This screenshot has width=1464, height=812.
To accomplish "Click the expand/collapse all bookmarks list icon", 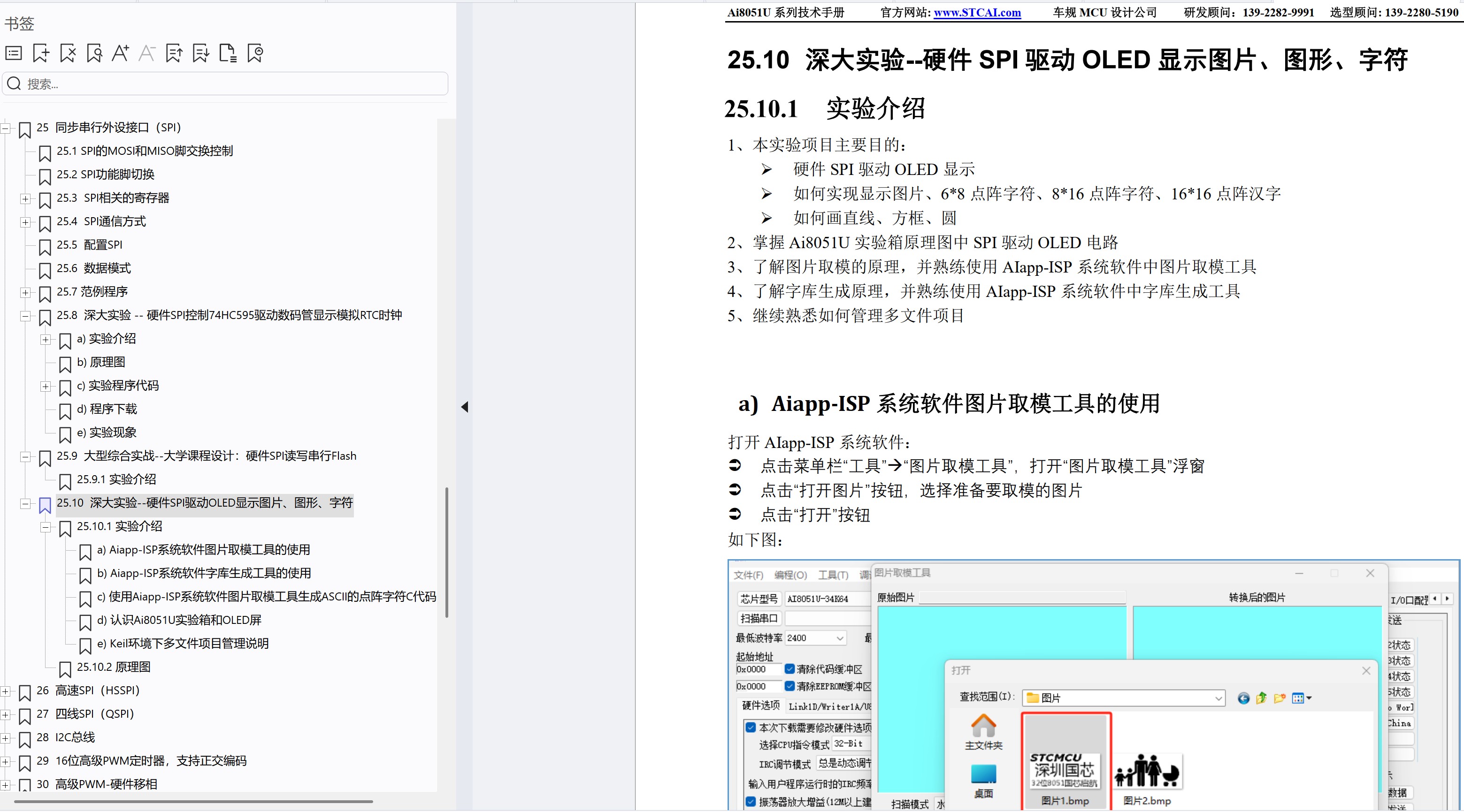I will (x=14, y=53).
